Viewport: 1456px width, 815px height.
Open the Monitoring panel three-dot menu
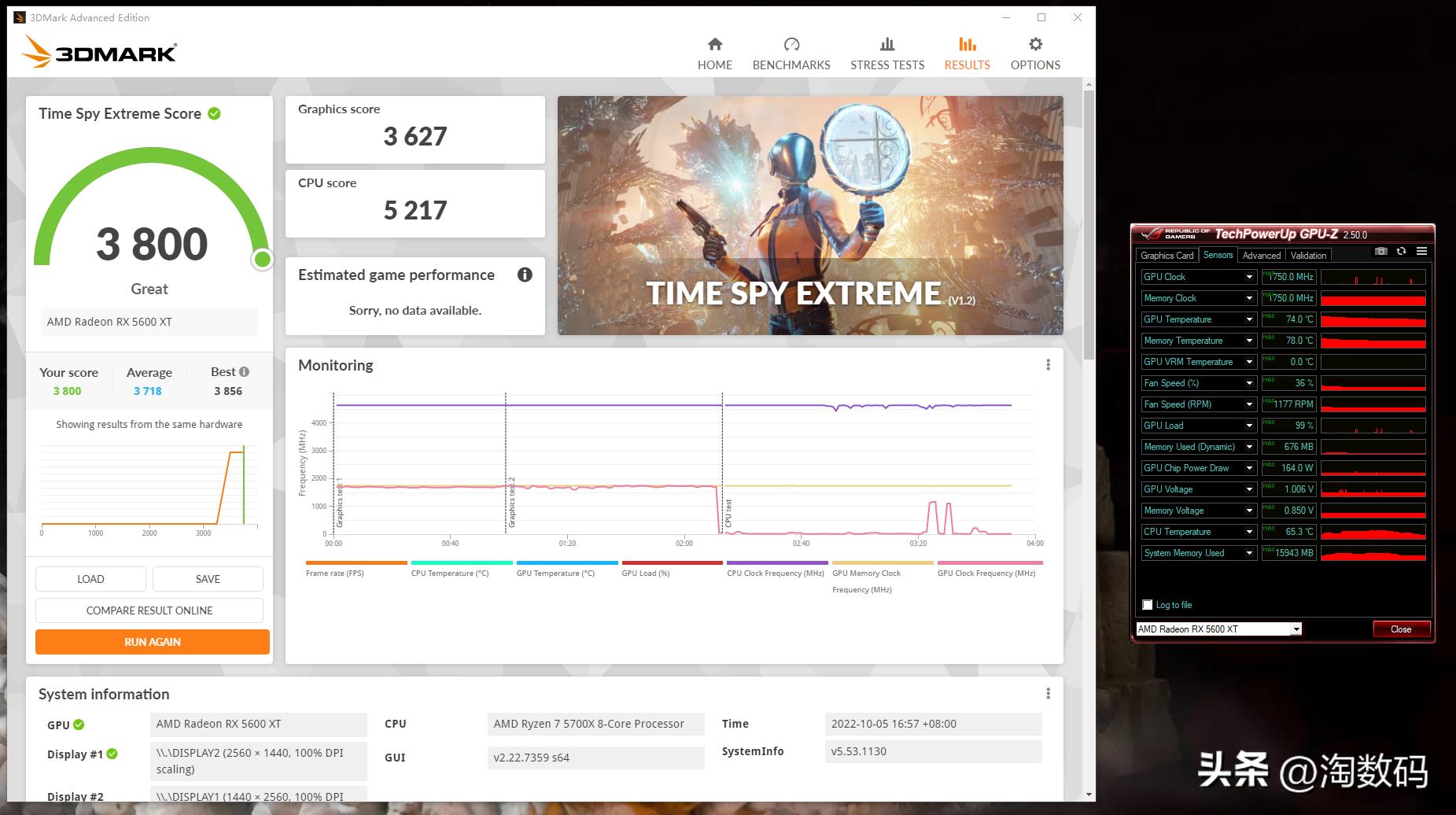click(x=1048, y=365)
